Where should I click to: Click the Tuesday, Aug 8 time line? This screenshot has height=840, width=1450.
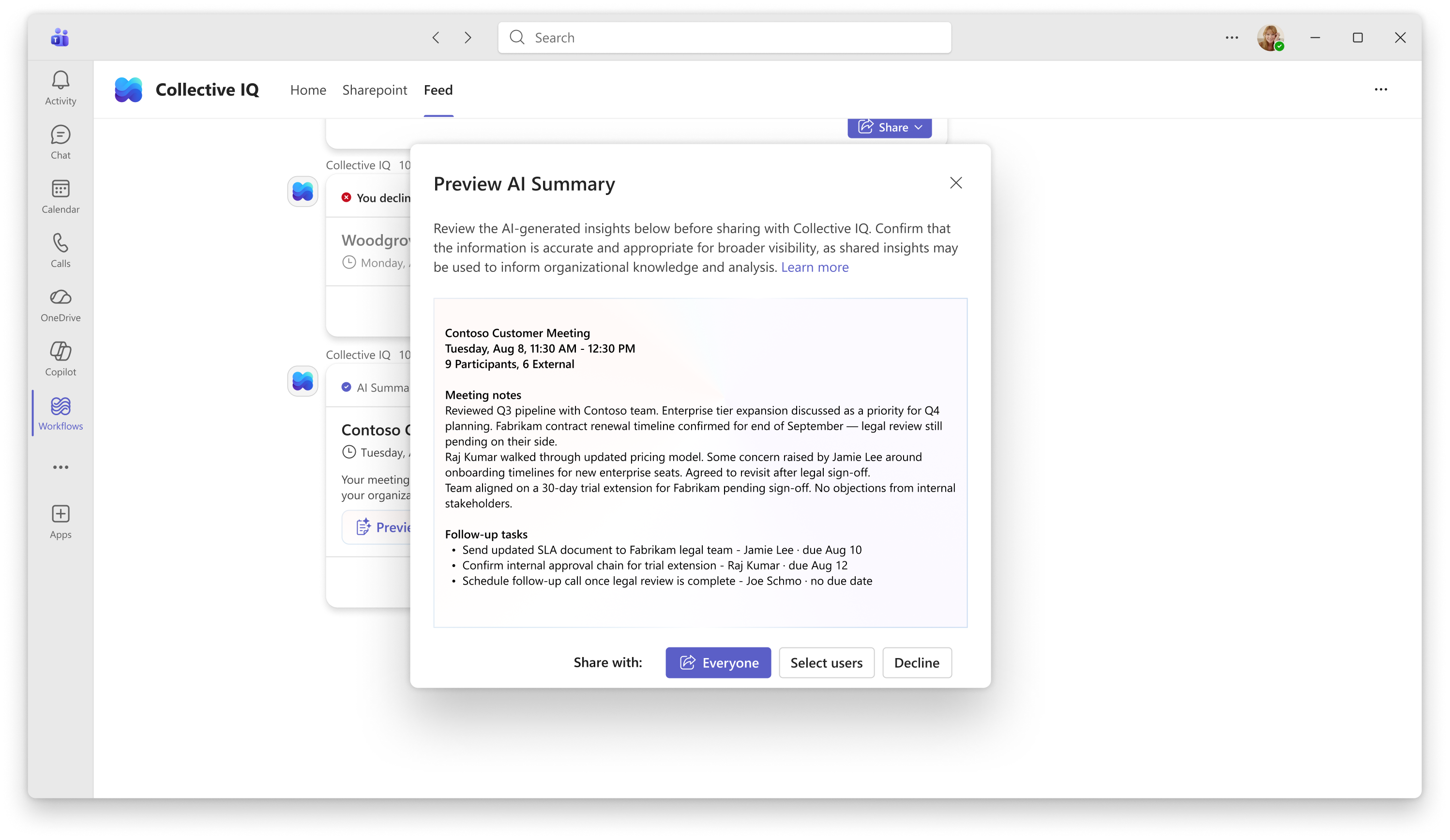click(x=540, y=349)
